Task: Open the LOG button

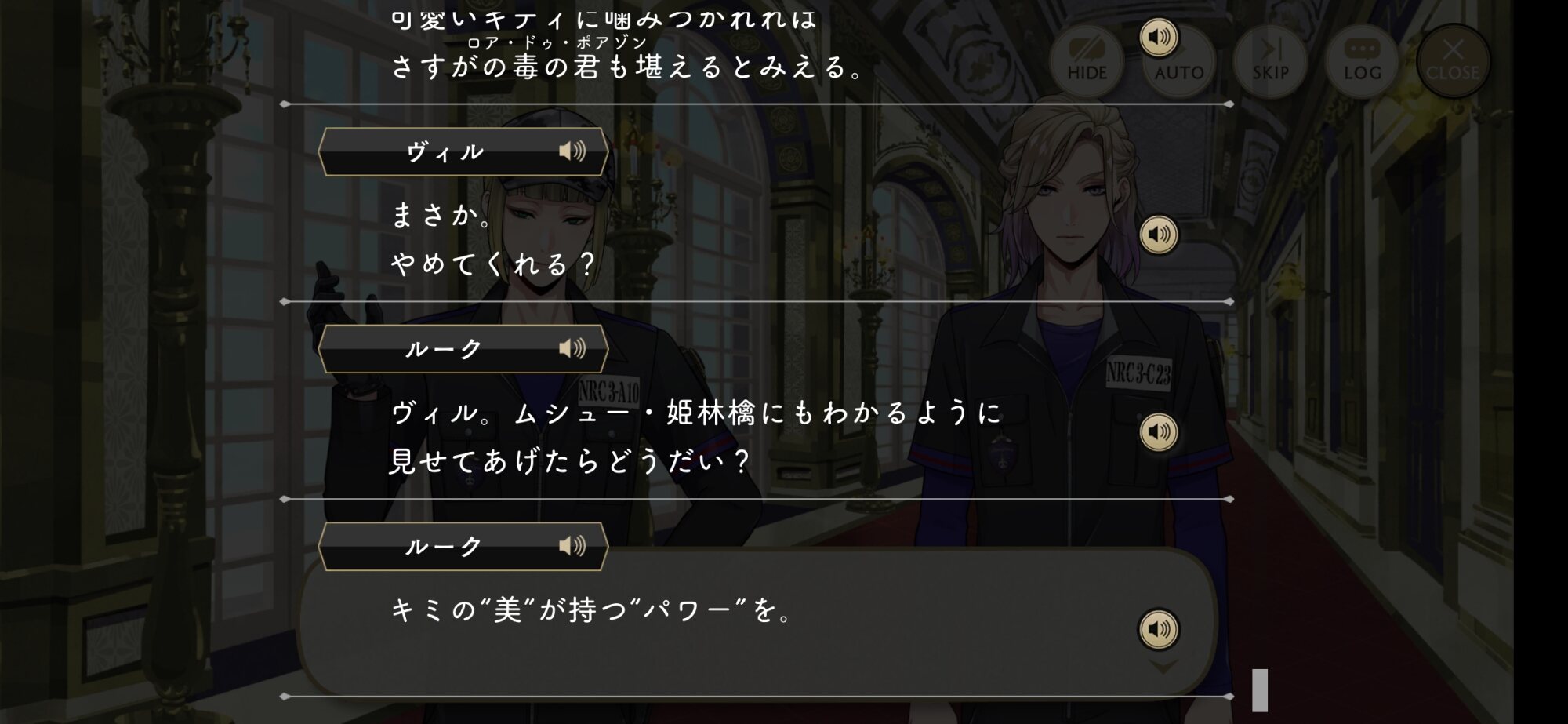Action: pyautogui.click(x=1362, y=61)
